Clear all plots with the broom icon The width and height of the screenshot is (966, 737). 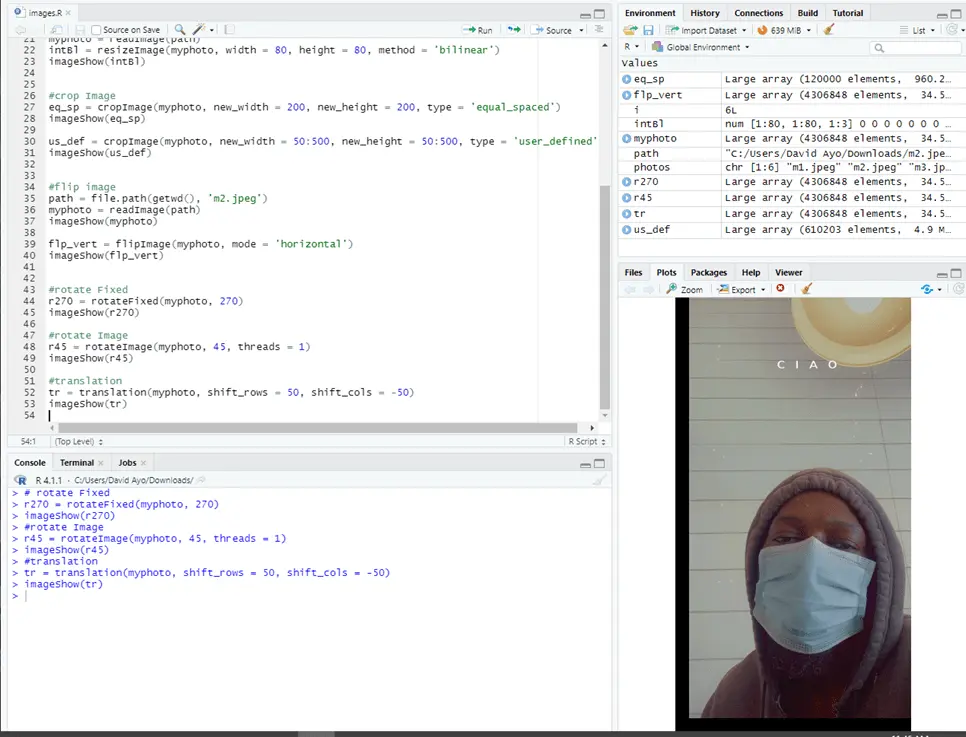pyautogui.click(x=808, y=289)
